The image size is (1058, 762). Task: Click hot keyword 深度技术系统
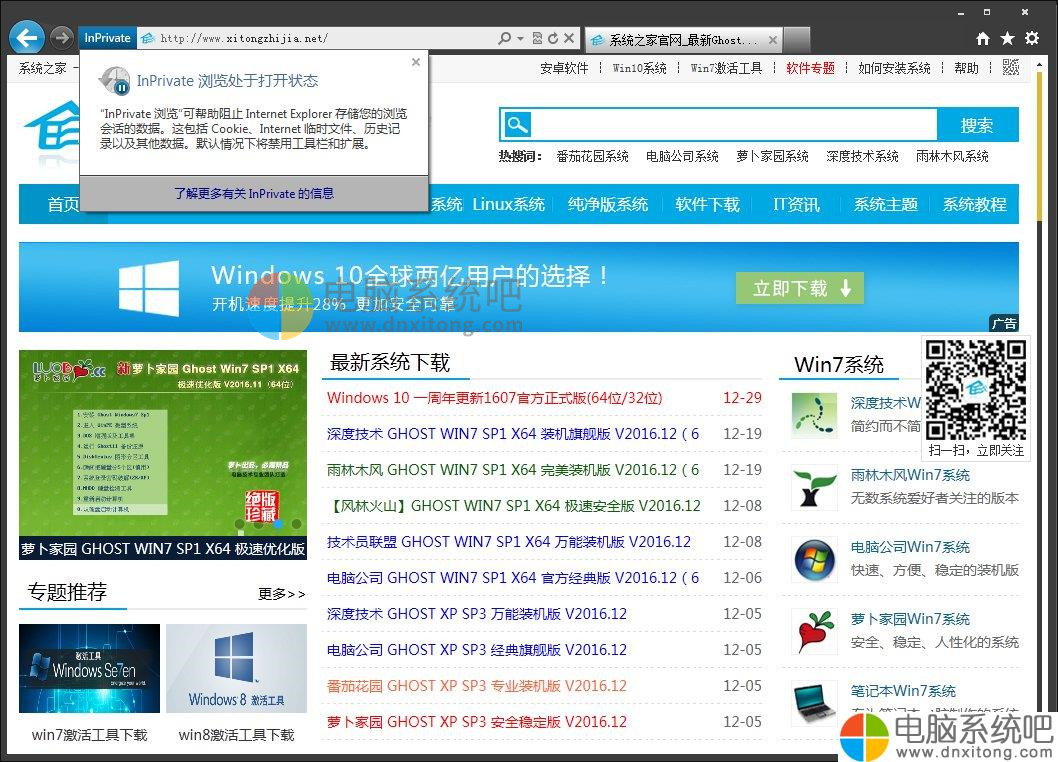(862, 157)
